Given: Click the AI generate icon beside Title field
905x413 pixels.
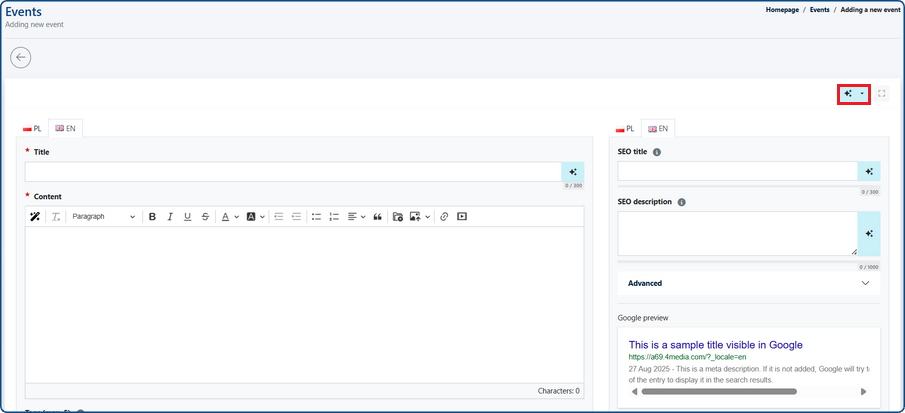Looking at the screenshot, I should click(573, 172).
